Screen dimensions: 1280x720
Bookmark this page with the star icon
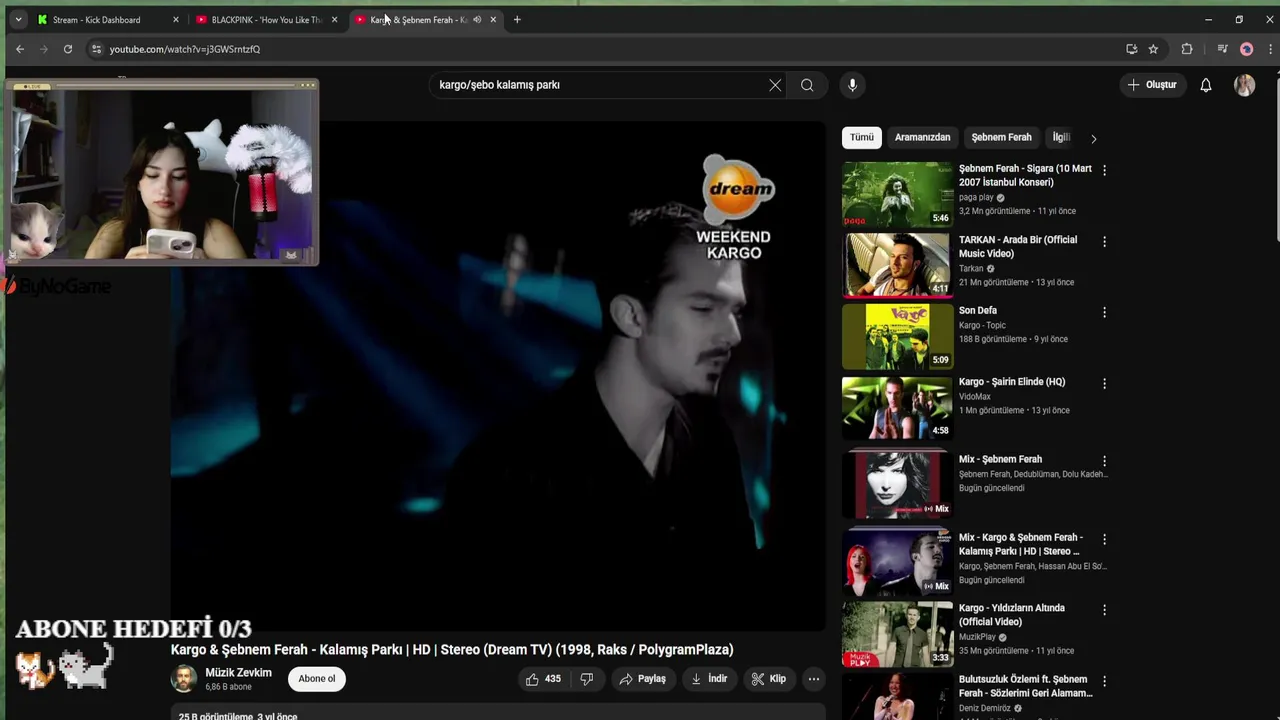[x=1153, y=49]
